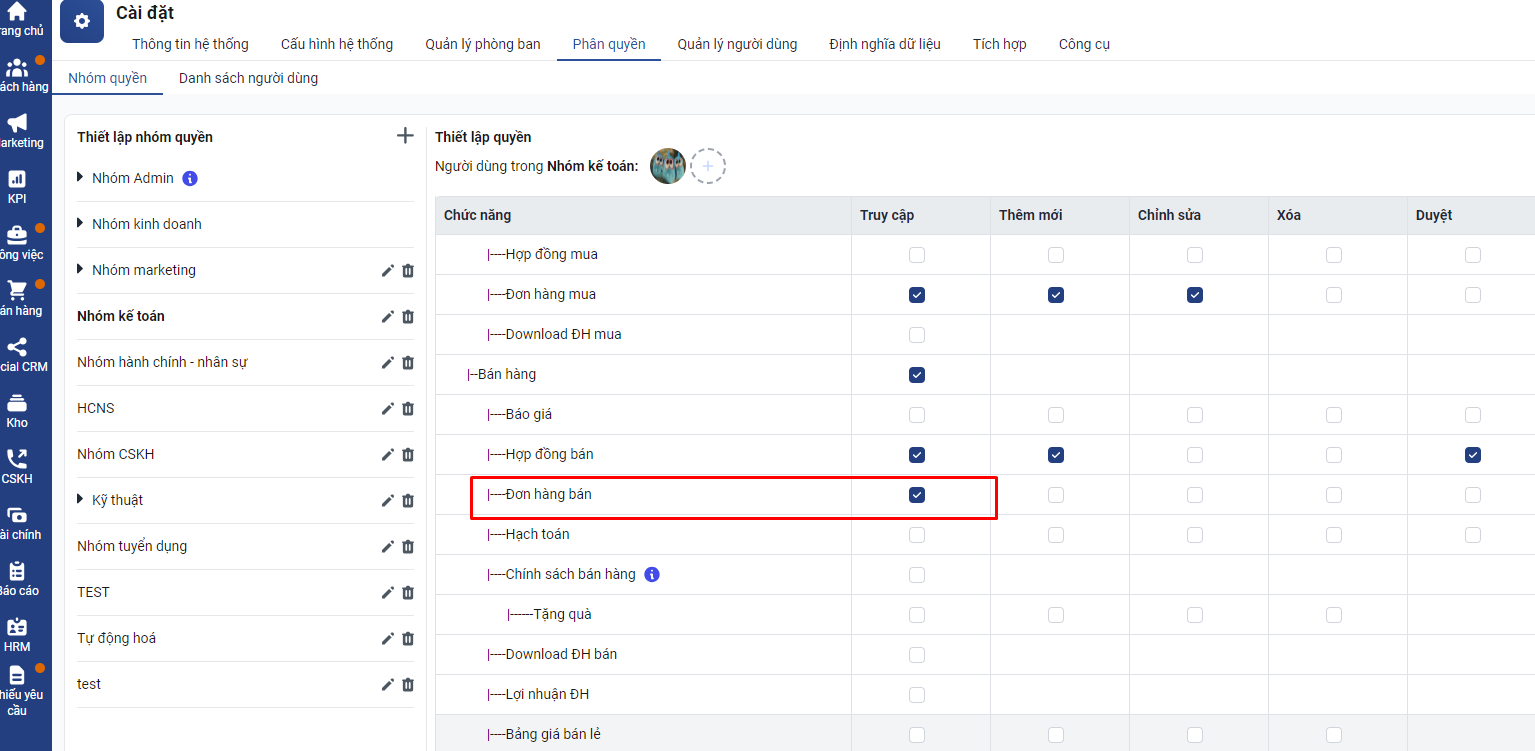Click the settings gear icon in header
Viewport: 1535px width, 751px height.
click(82, 22)
